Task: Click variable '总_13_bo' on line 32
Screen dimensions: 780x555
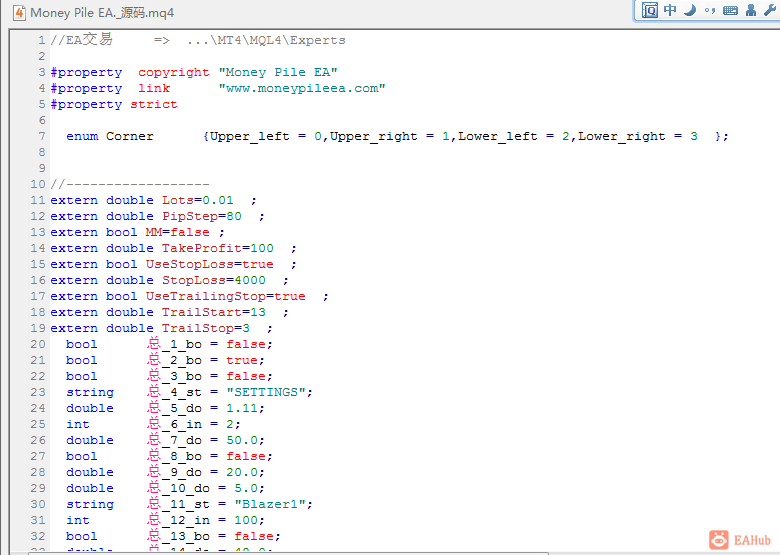Action: click(x=178, y=536)
